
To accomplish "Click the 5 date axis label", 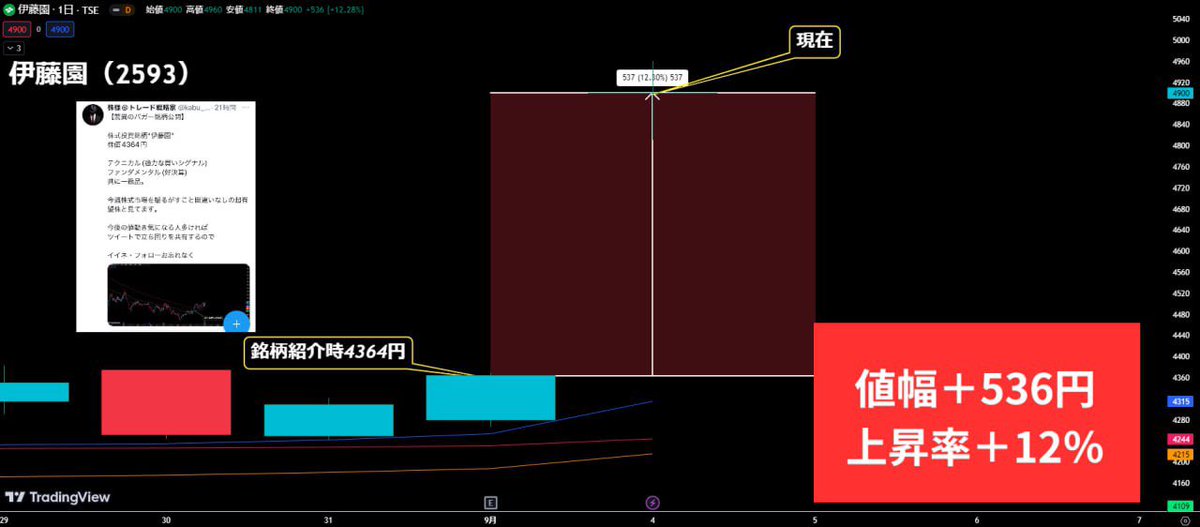I will pyautogui.click(x=814, y=520).
